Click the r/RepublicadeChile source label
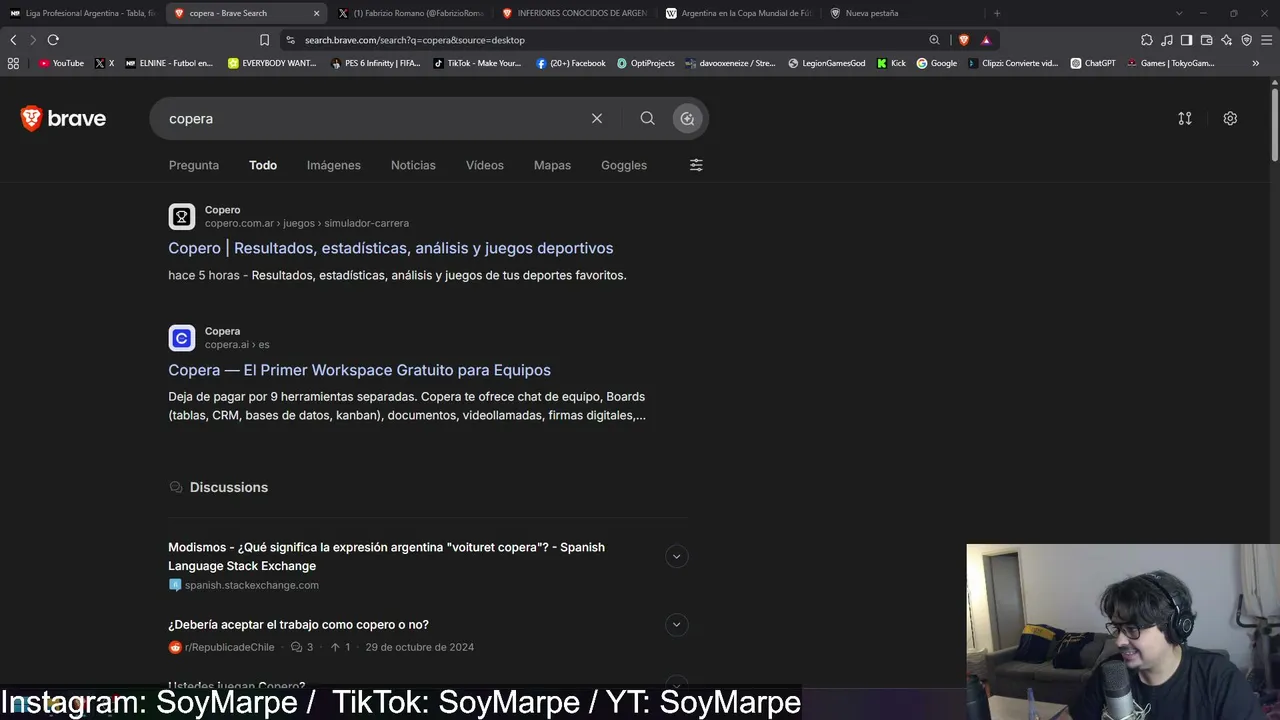Viewport: 1280px width, 720px height. (x=229, y=647)
